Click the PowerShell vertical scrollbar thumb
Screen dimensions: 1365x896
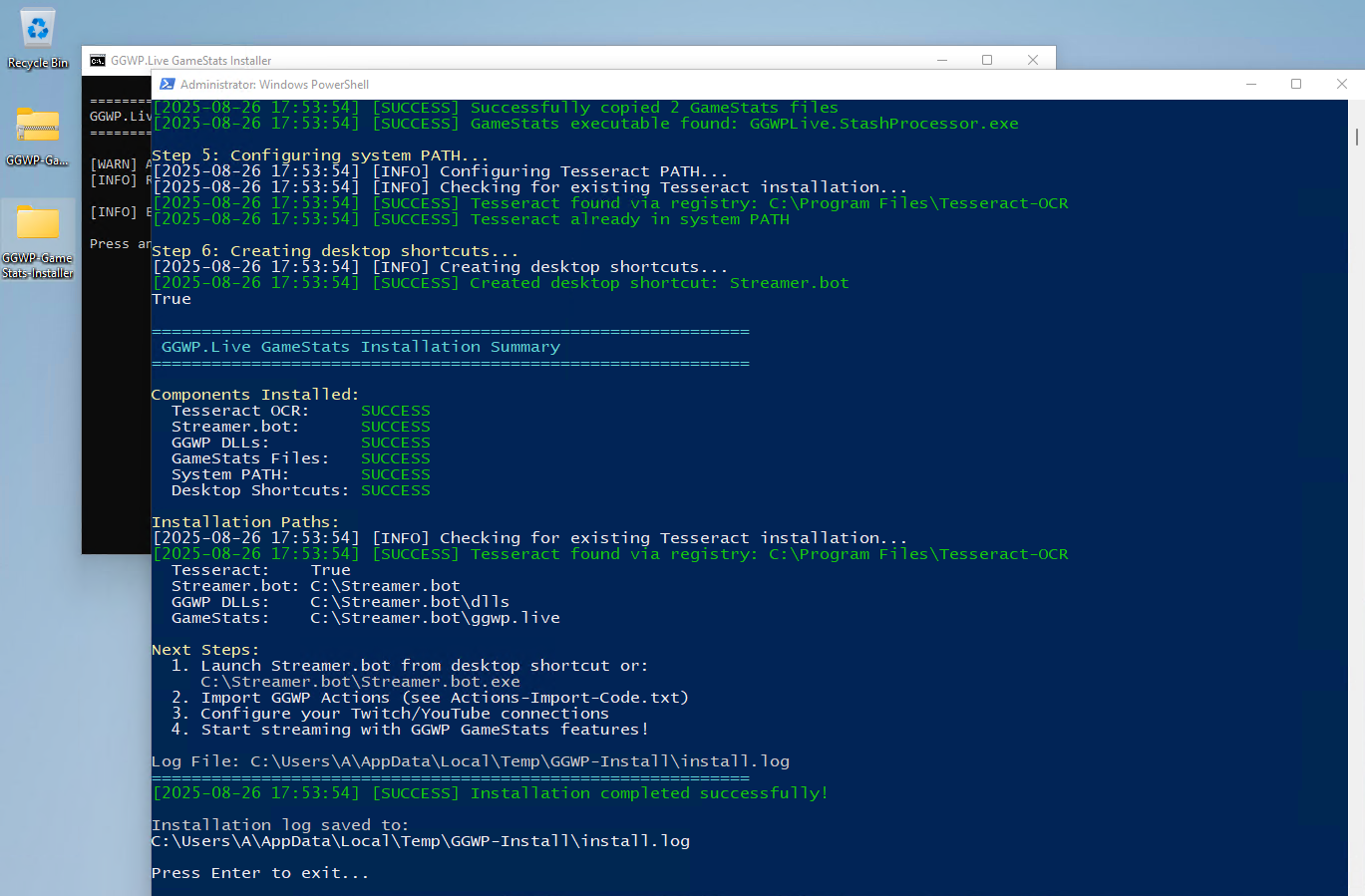click(1356, 137)
